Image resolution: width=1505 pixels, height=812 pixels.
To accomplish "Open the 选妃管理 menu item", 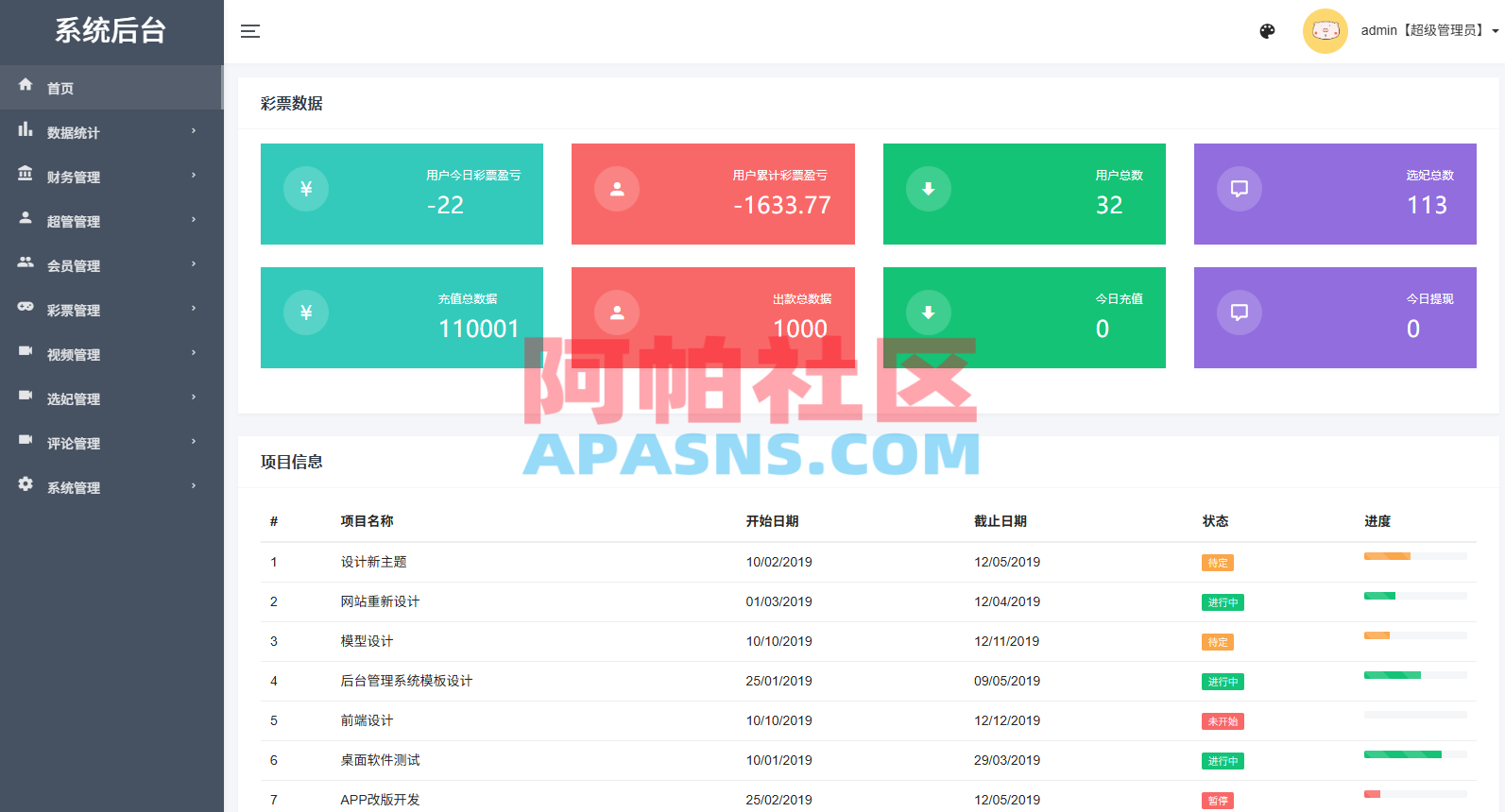I will [x=111, y=398].
